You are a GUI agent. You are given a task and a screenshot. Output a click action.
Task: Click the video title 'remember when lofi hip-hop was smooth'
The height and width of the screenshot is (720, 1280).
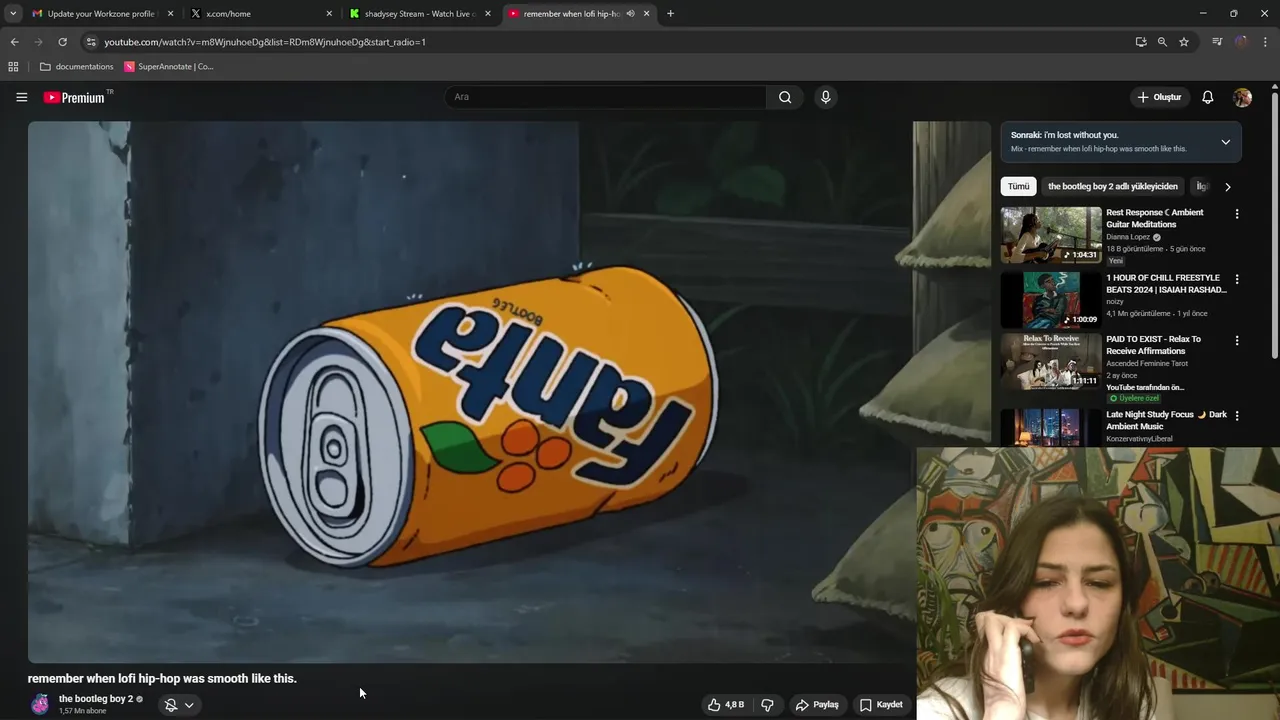coord(162,678)
